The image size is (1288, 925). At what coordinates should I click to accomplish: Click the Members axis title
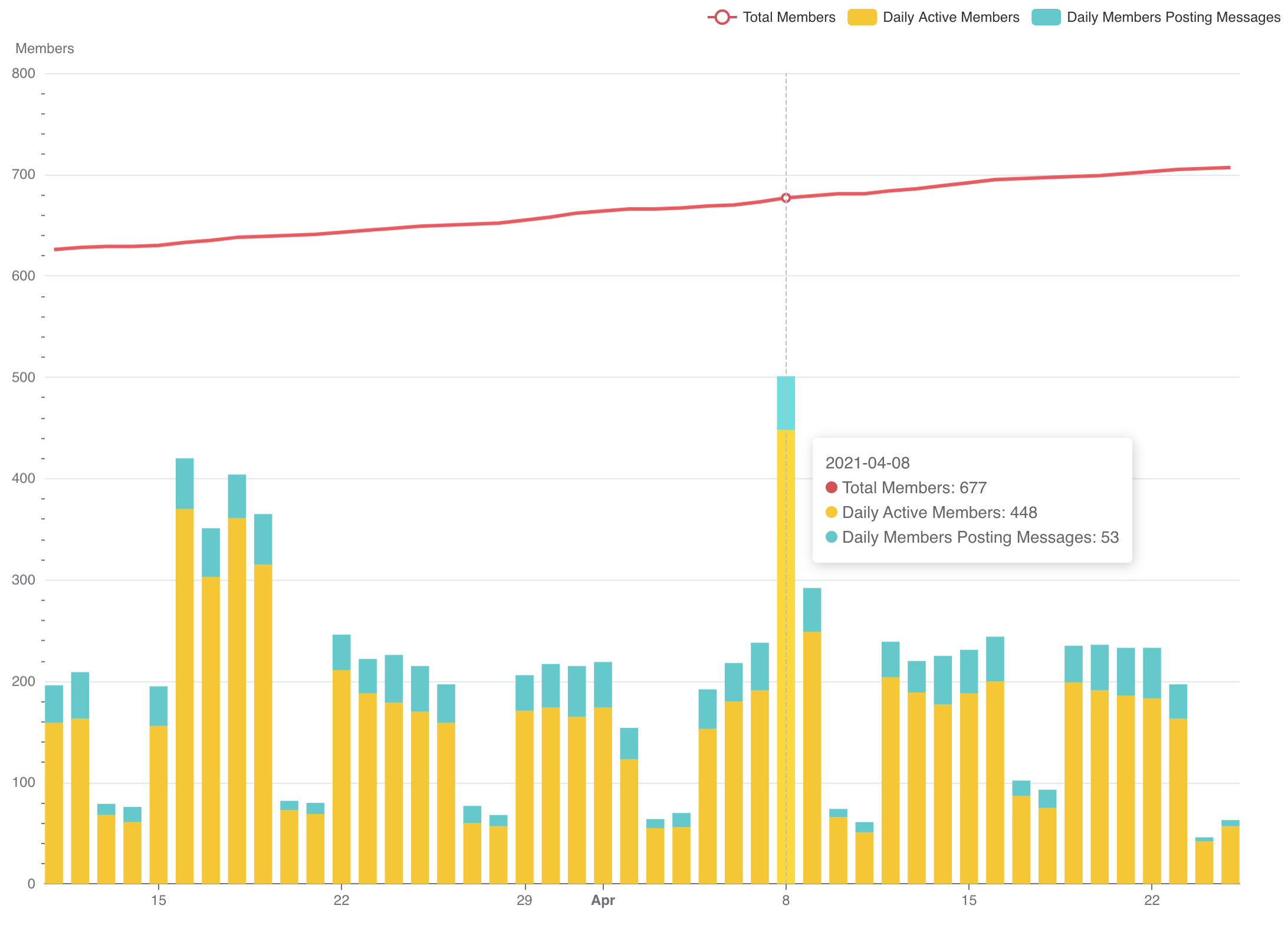point(45,48)
